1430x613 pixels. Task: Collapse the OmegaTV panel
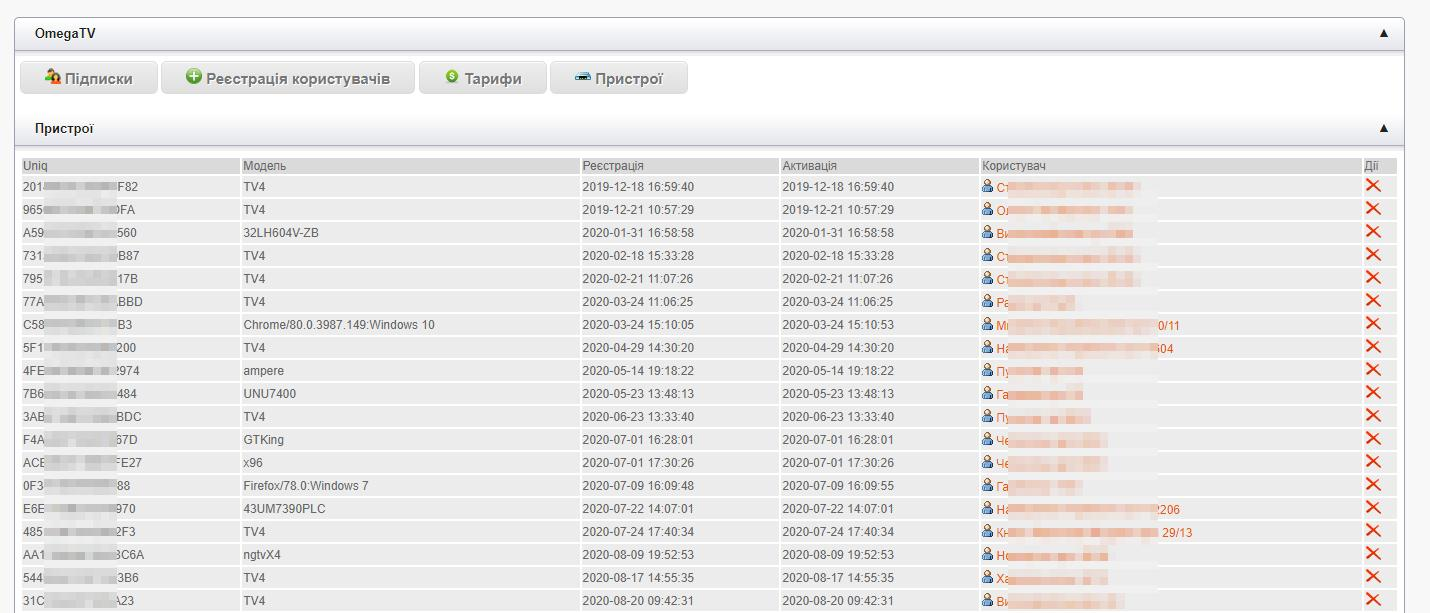1384,33
